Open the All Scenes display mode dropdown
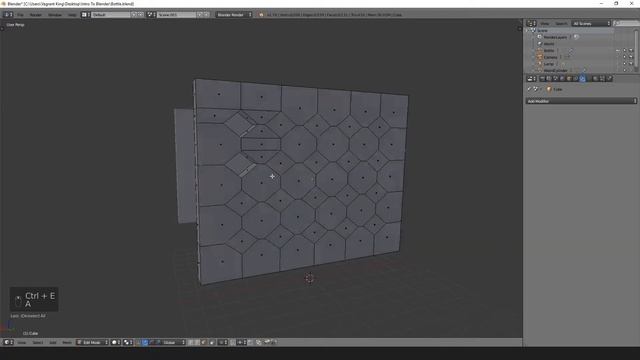 point(591,24)
